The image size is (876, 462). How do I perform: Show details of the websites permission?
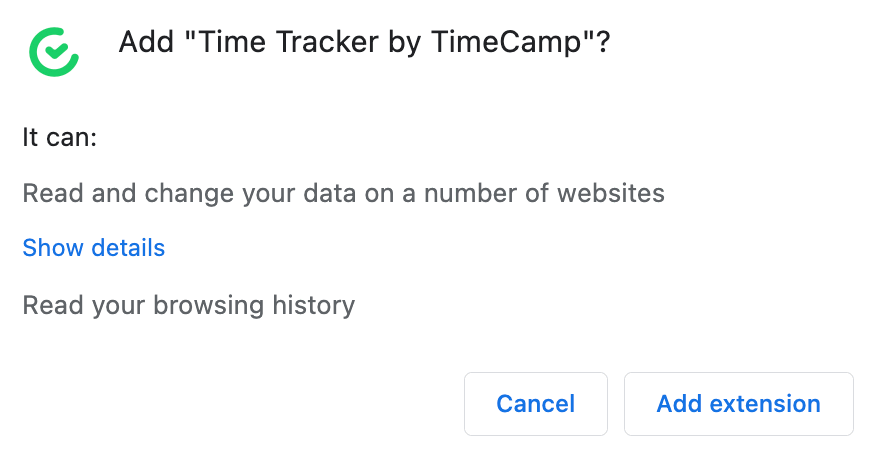coord(94,248)
